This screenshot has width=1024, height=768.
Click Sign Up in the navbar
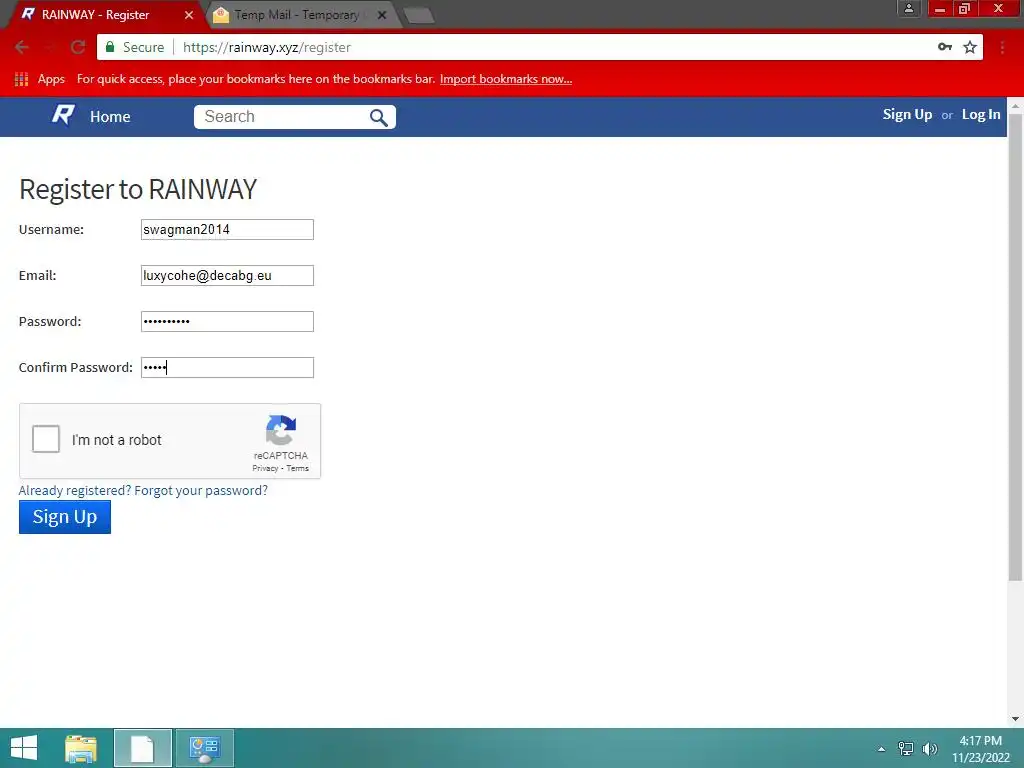pyautogui.click(x=907, y=114)
